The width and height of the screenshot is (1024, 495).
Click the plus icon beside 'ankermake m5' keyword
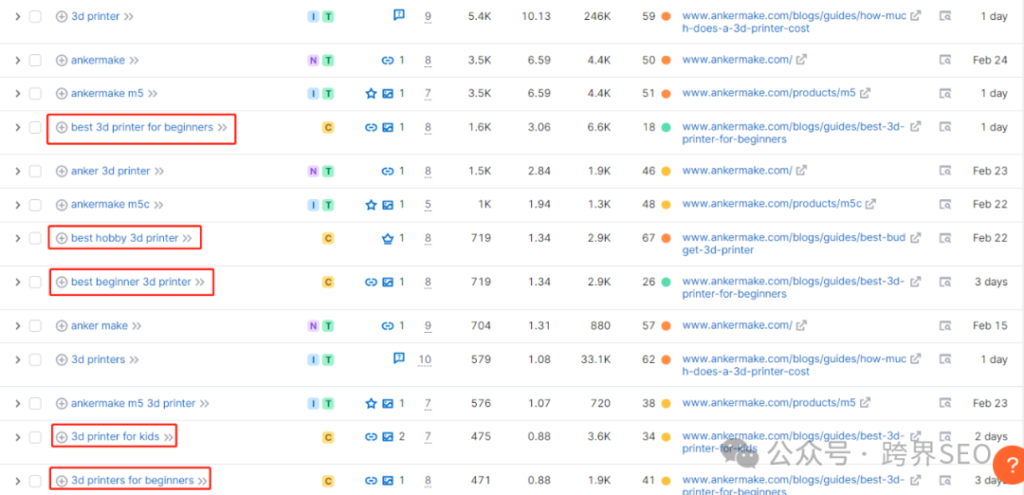pos(61,93)
